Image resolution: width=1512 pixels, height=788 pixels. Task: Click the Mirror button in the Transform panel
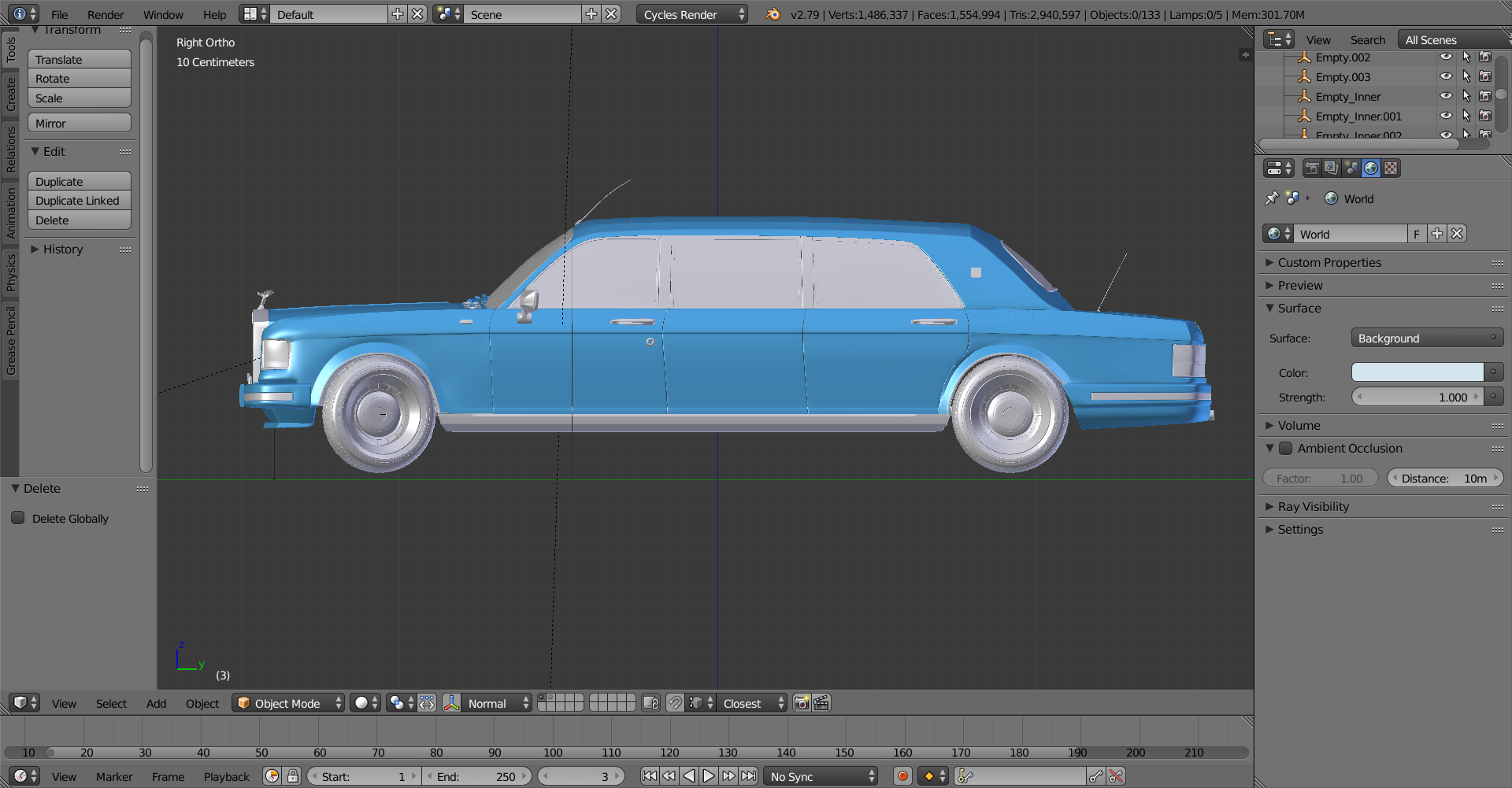79,124
